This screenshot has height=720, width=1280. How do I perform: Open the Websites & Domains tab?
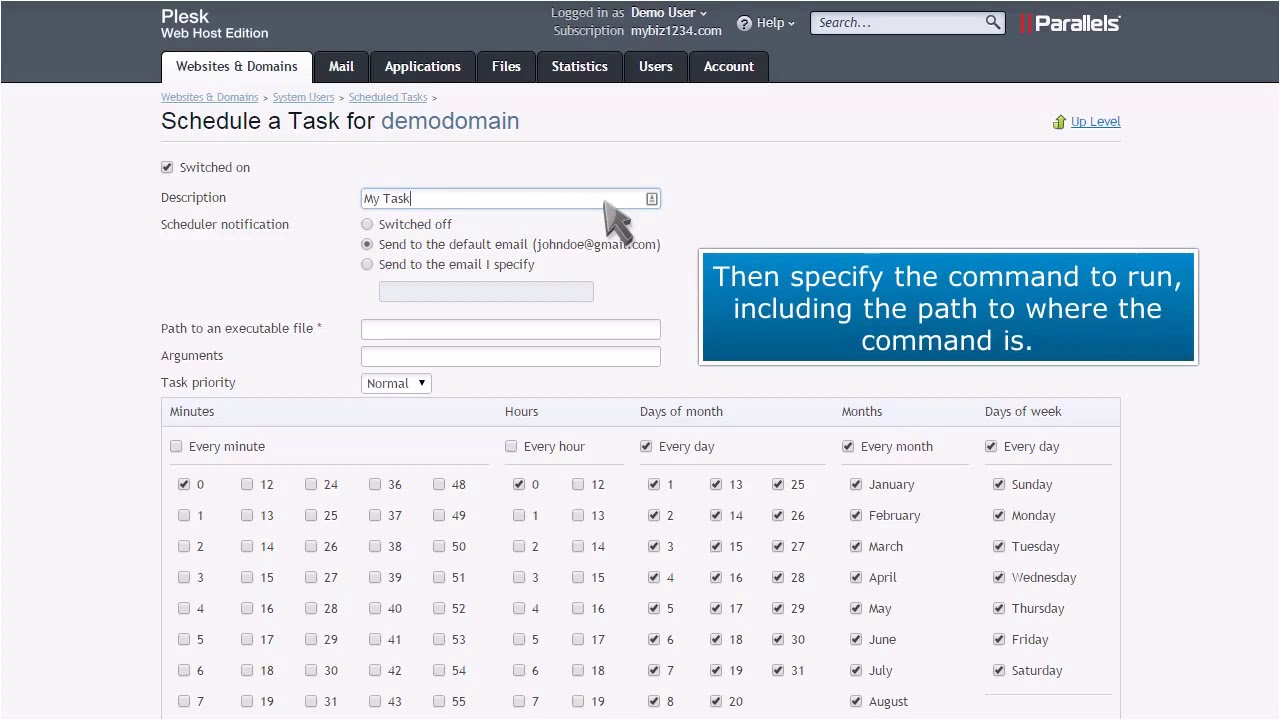(x=237, y=67)
